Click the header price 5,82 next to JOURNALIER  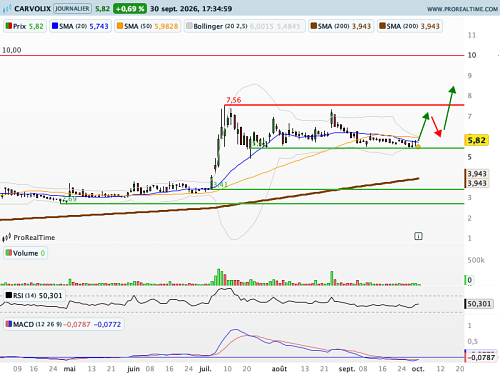pos(102,9)
